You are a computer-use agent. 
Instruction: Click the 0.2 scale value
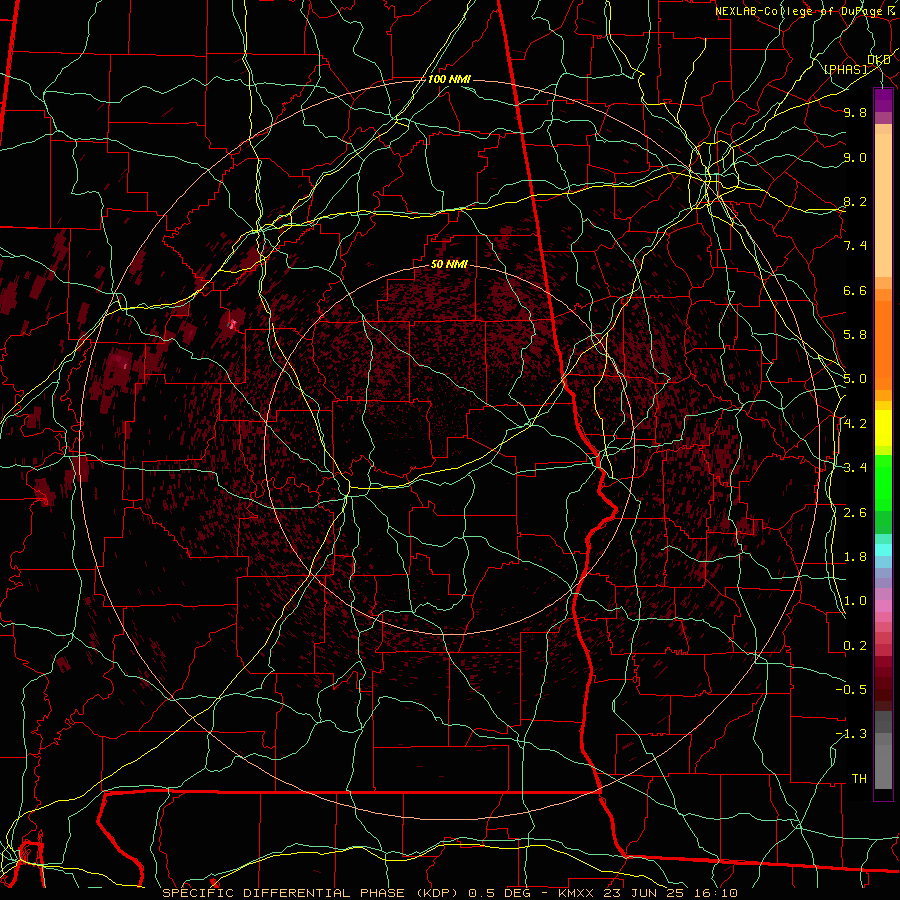pyautogui.click(x=855, y=646)
